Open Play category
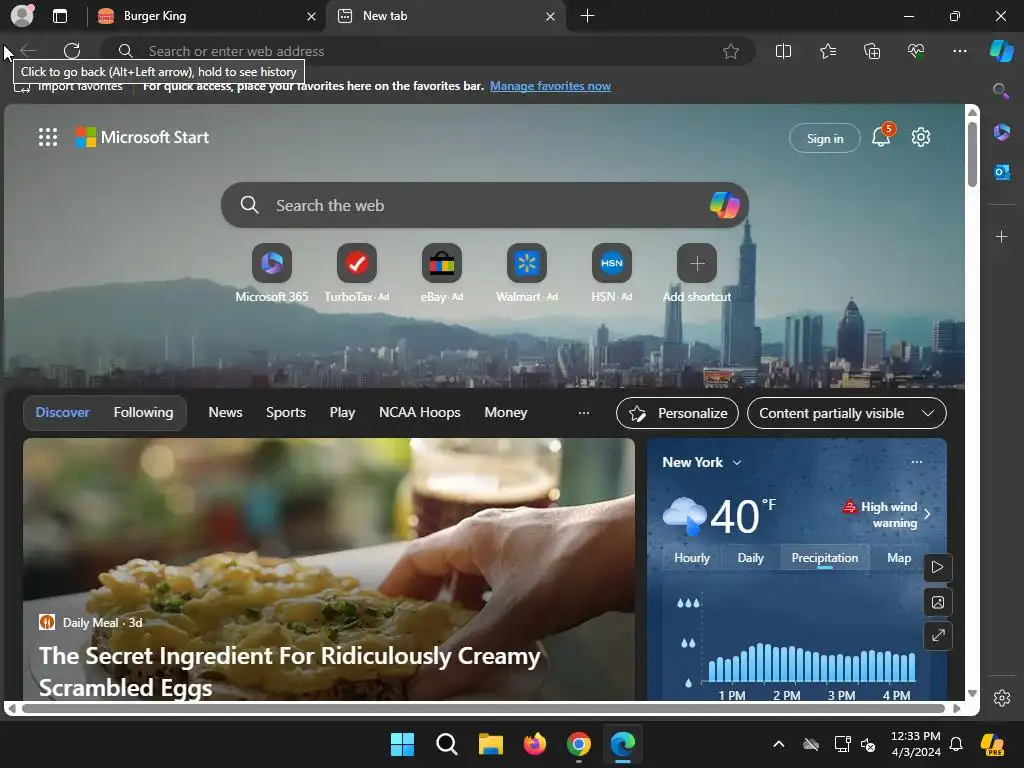Image resolution: width=1024 pixels, height=768 pixels. pos(342,413)
